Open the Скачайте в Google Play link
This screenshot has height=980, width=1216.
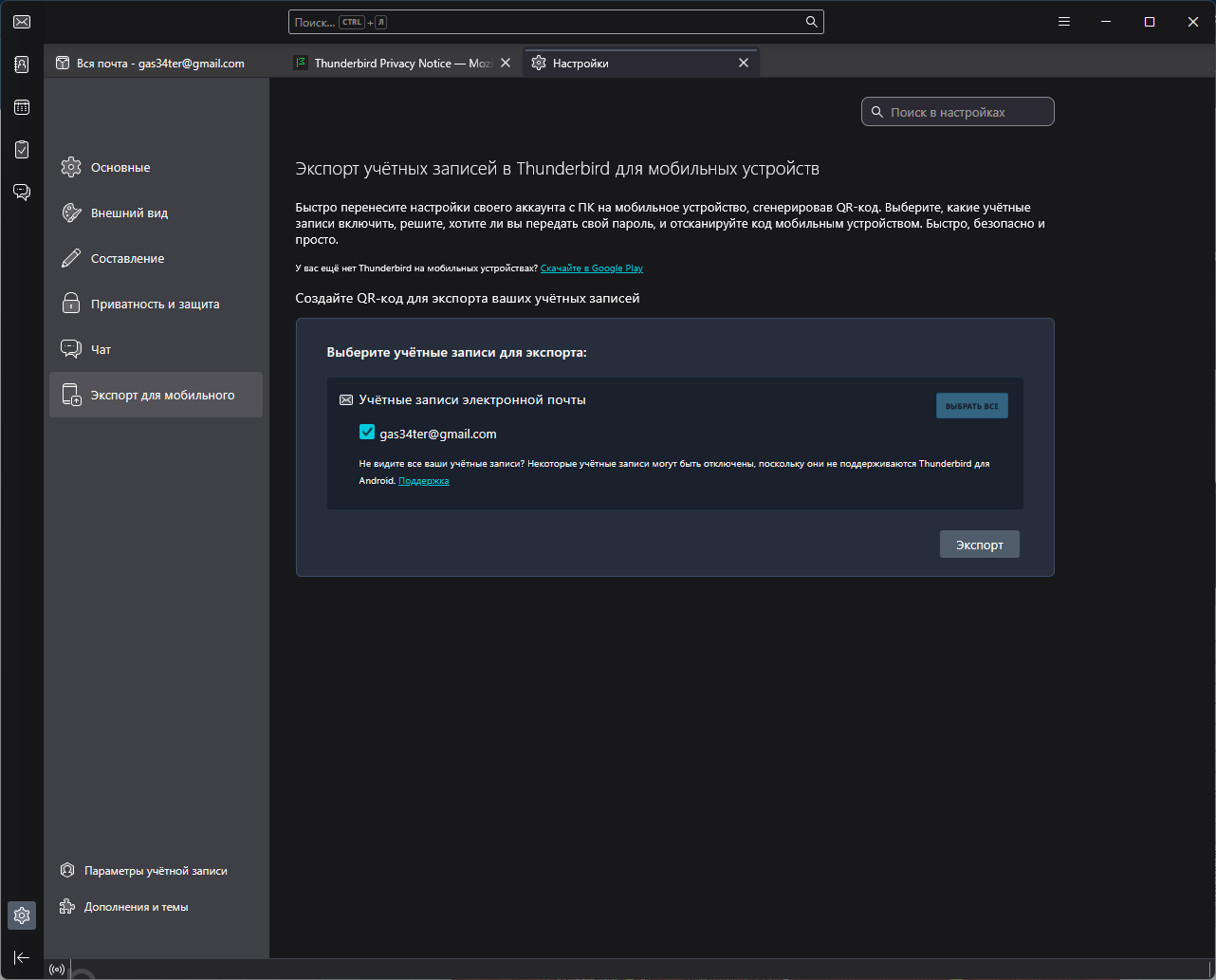click(591, 268)
